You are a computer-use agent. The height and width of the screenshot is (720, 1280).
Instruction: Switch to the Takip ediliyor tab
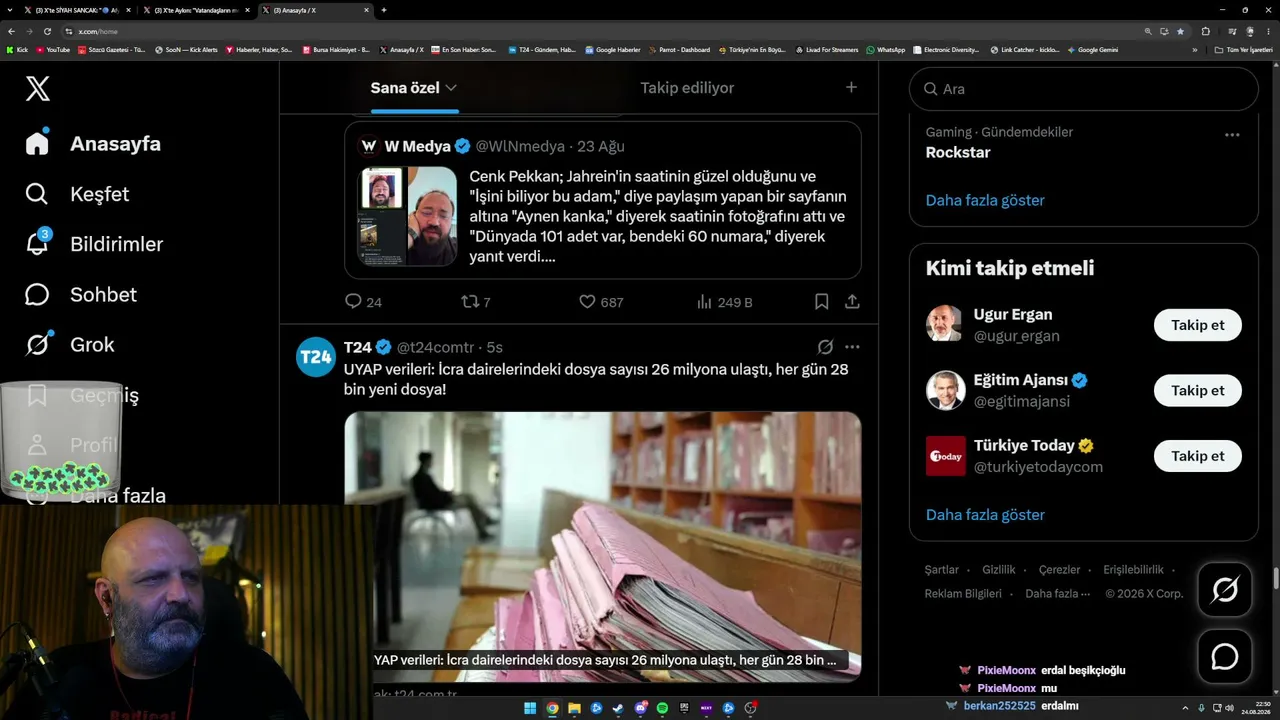[x=687, y=88]
